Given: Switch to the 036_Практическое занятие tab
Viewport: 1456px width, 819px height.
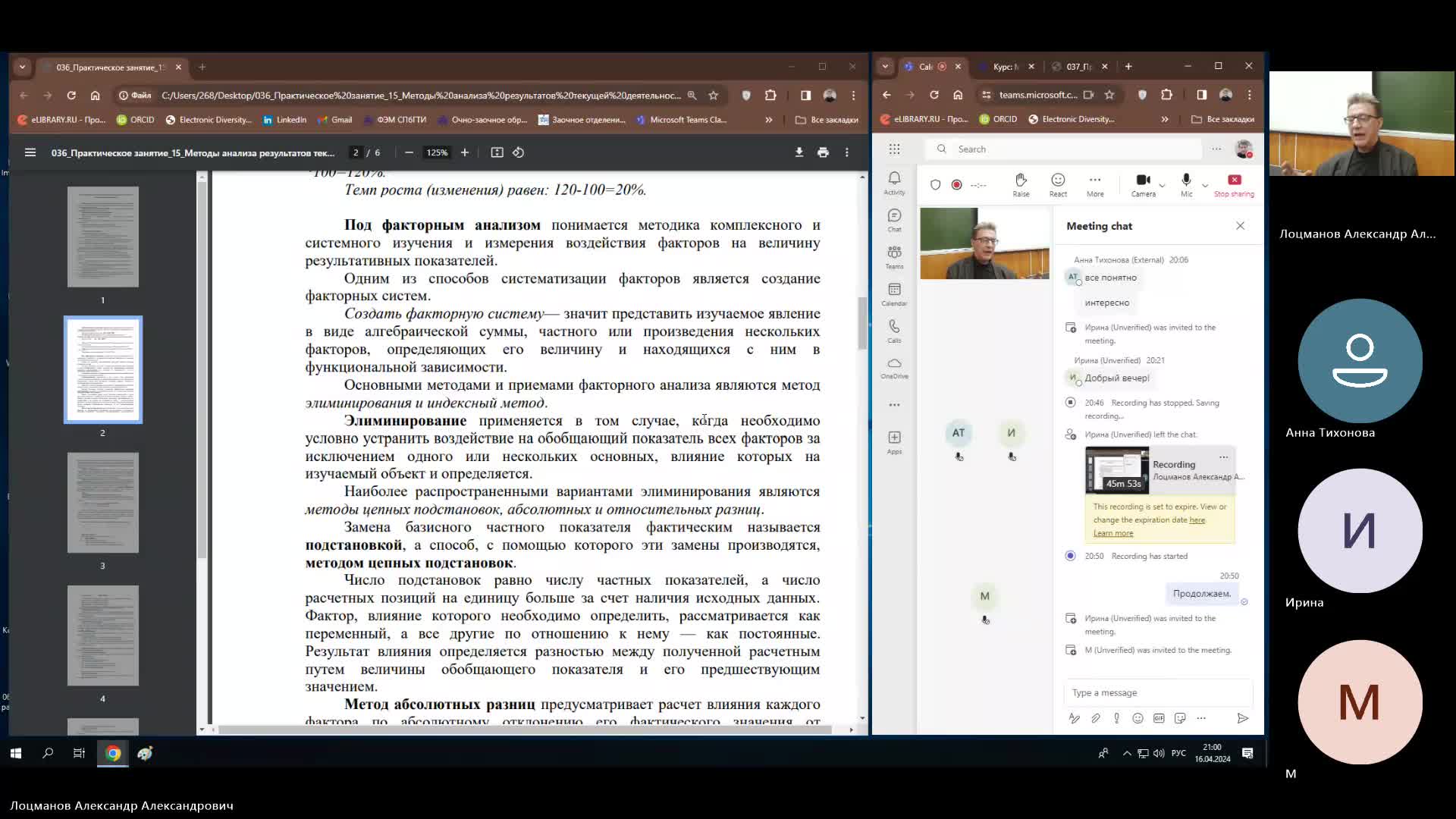Looking at the screenshot, I should pos(110,67).
